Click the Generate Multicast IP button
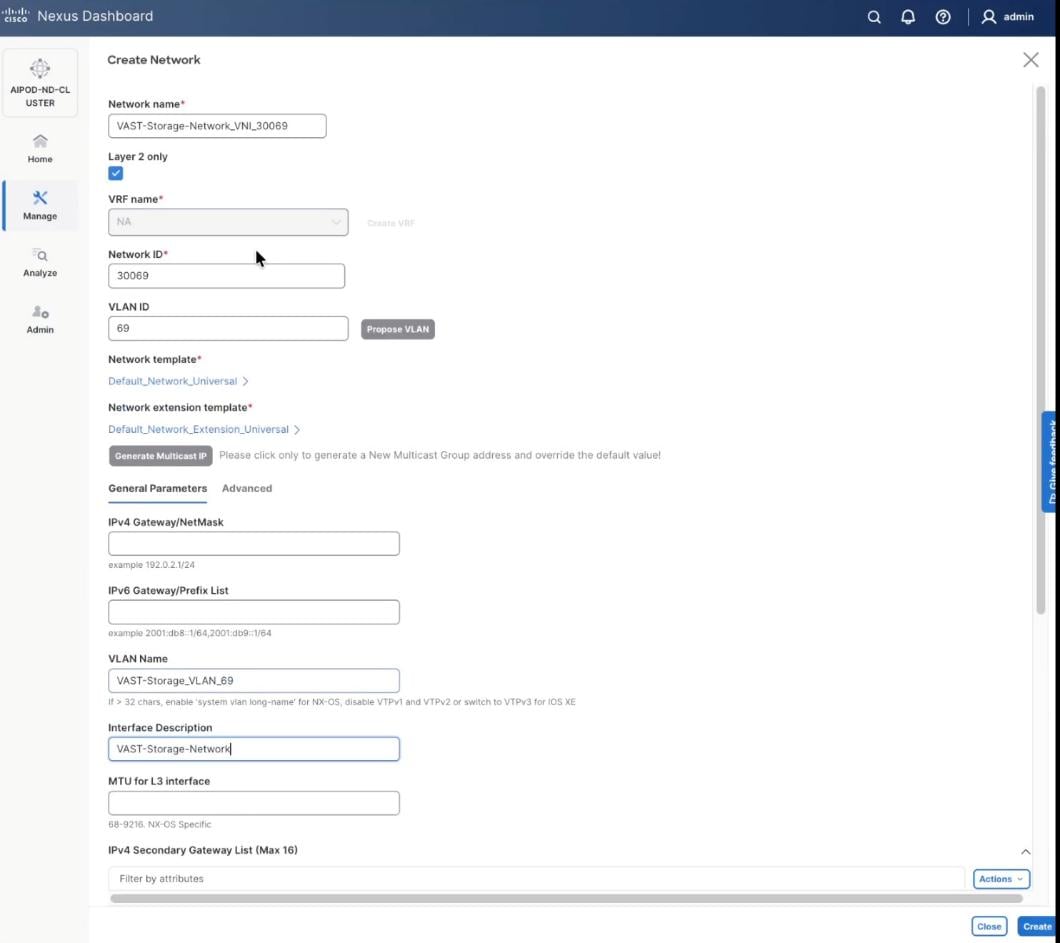This screenshot has width=1060, height=943. pos(160,455)
